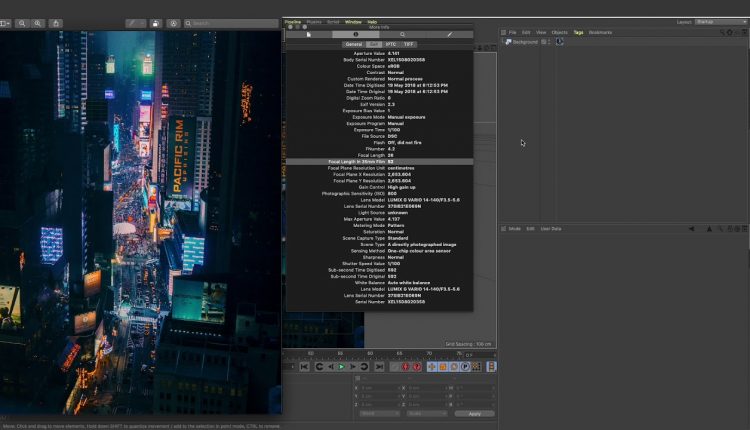Toggle Scale keyframe recording
The image size is (750, 430).
click(x=443, y=367)
